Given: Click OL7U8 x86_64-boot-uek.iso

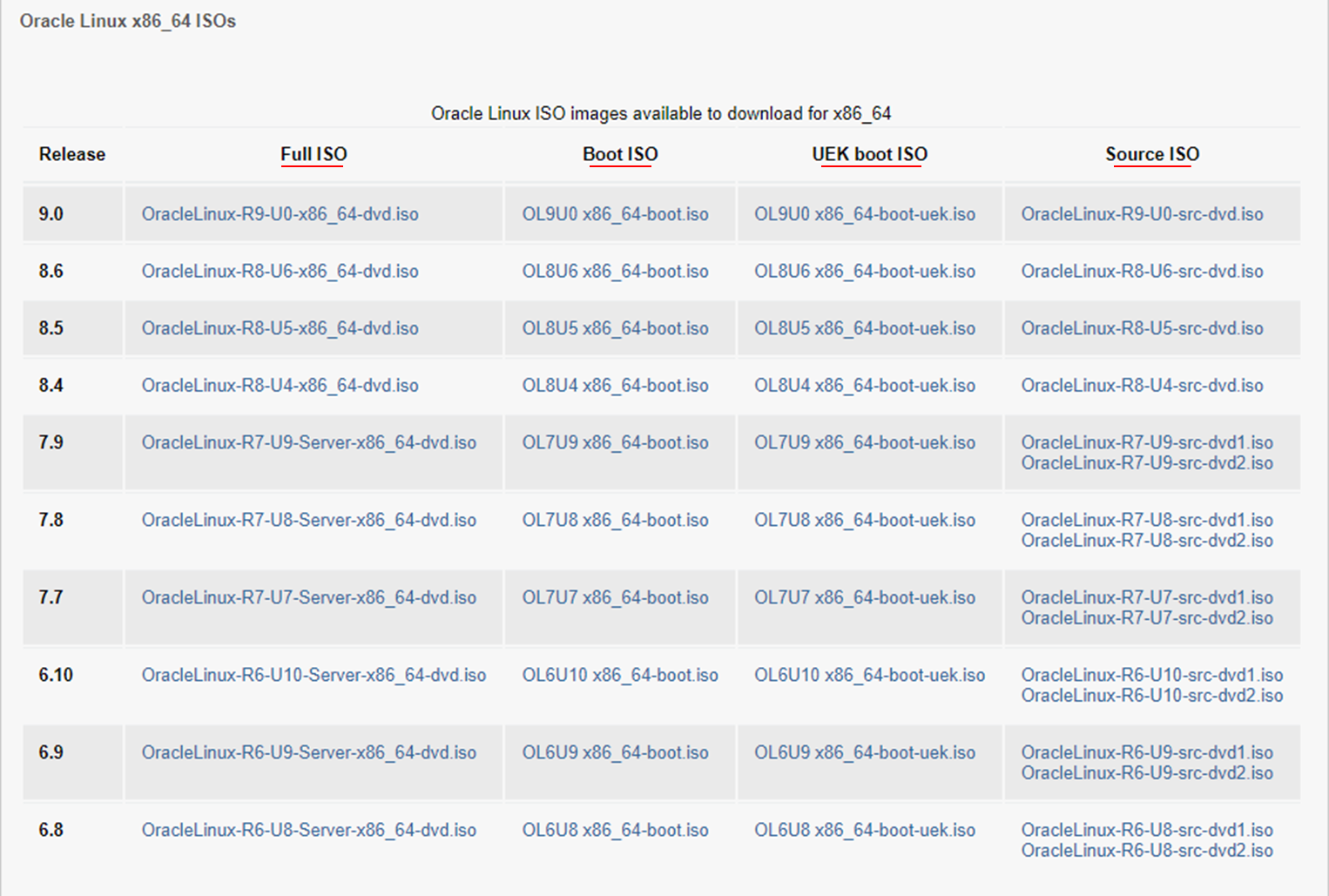Looking at the screenshot, I should coord(865,520).
